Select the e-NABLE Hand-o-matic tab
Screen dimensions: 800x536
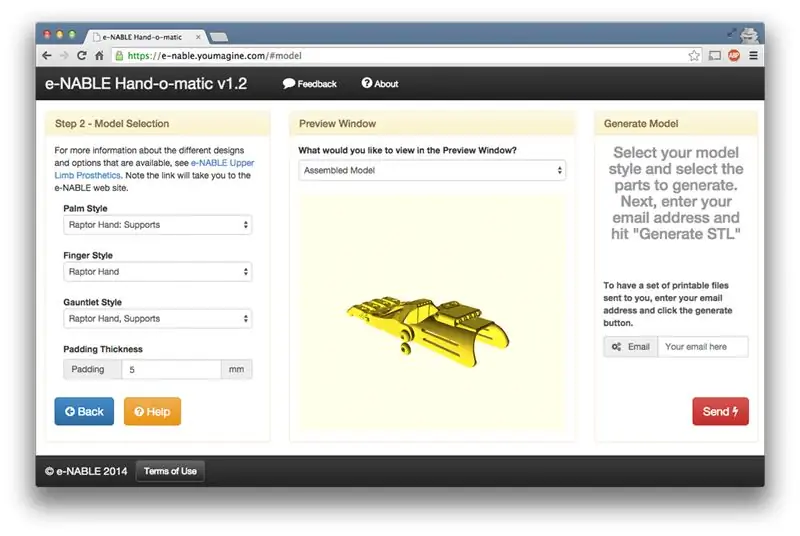click(142, 37)
